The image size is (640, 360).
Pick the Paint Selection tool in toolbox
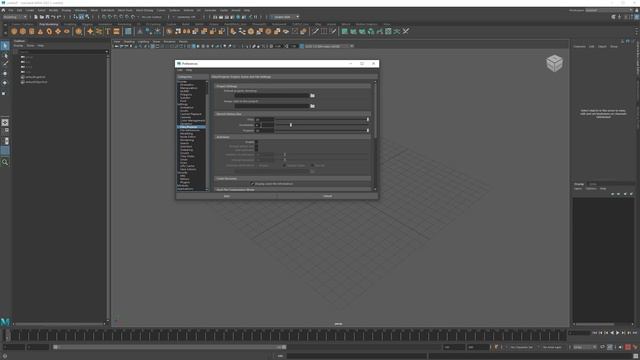[x=5, y=64]
